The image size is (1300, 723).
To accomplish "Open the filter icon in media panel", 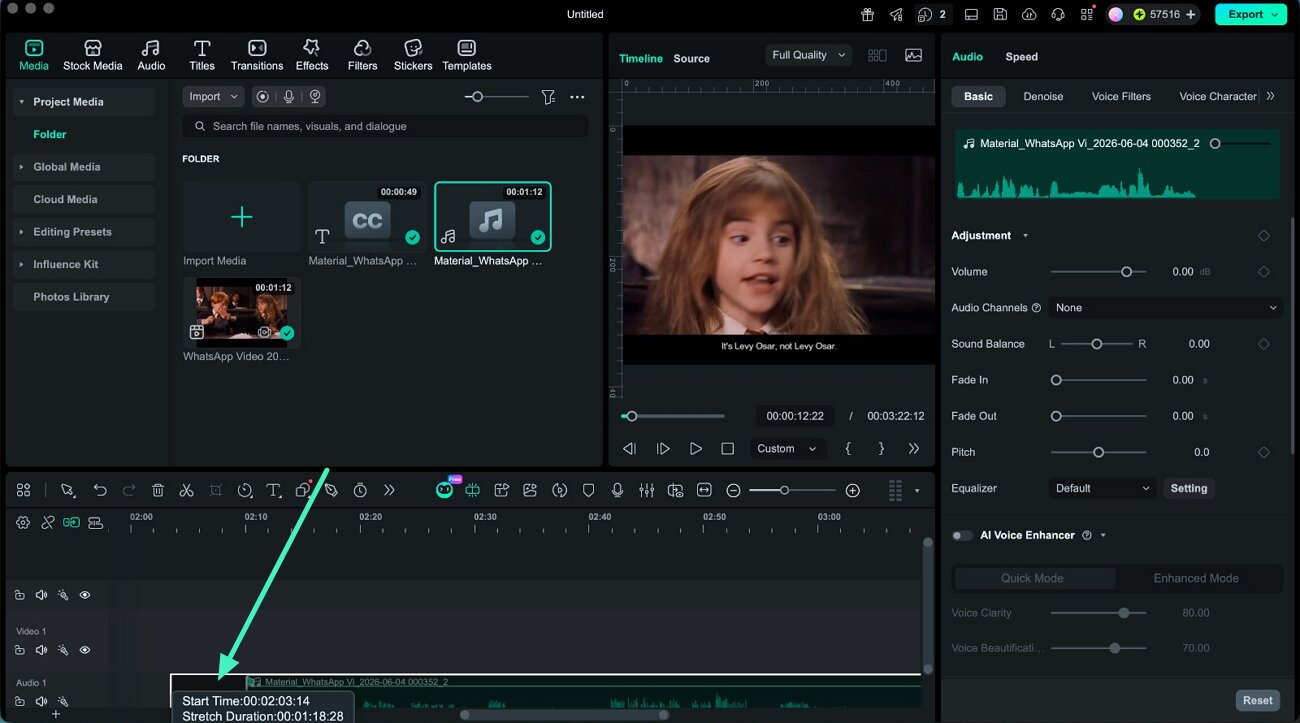I will point(548,97).
